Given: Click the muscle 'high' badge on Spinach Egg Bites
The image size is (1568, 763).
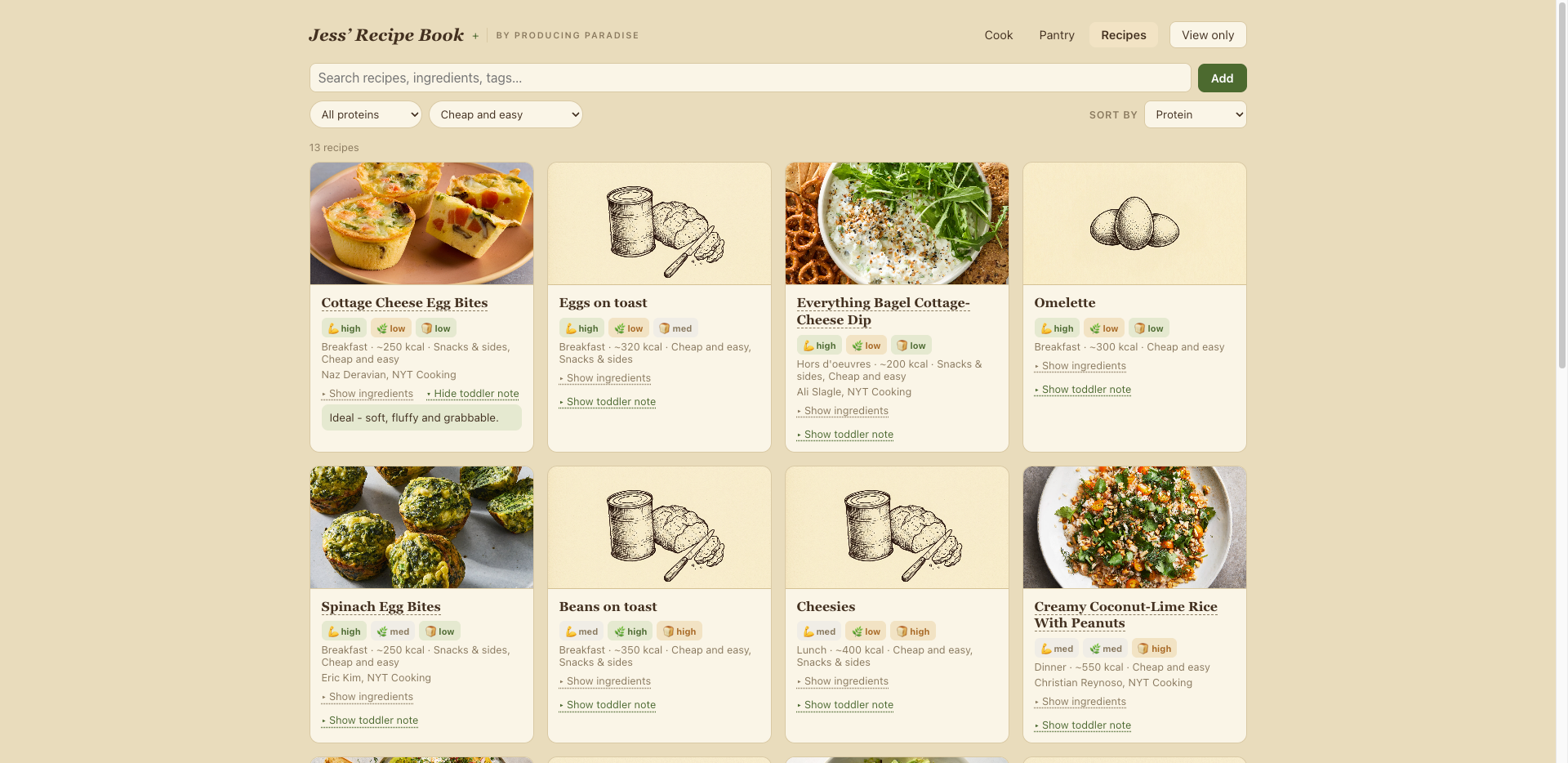Looking at the screenshot, I should [x=344, y=631].
